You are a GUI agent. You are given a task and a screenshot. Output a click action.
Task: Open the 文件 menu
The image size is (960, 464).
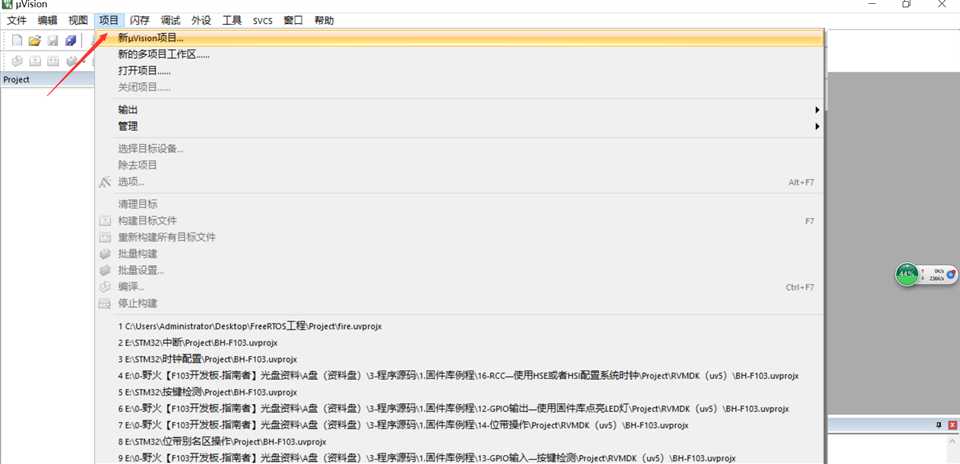[17, 20]
